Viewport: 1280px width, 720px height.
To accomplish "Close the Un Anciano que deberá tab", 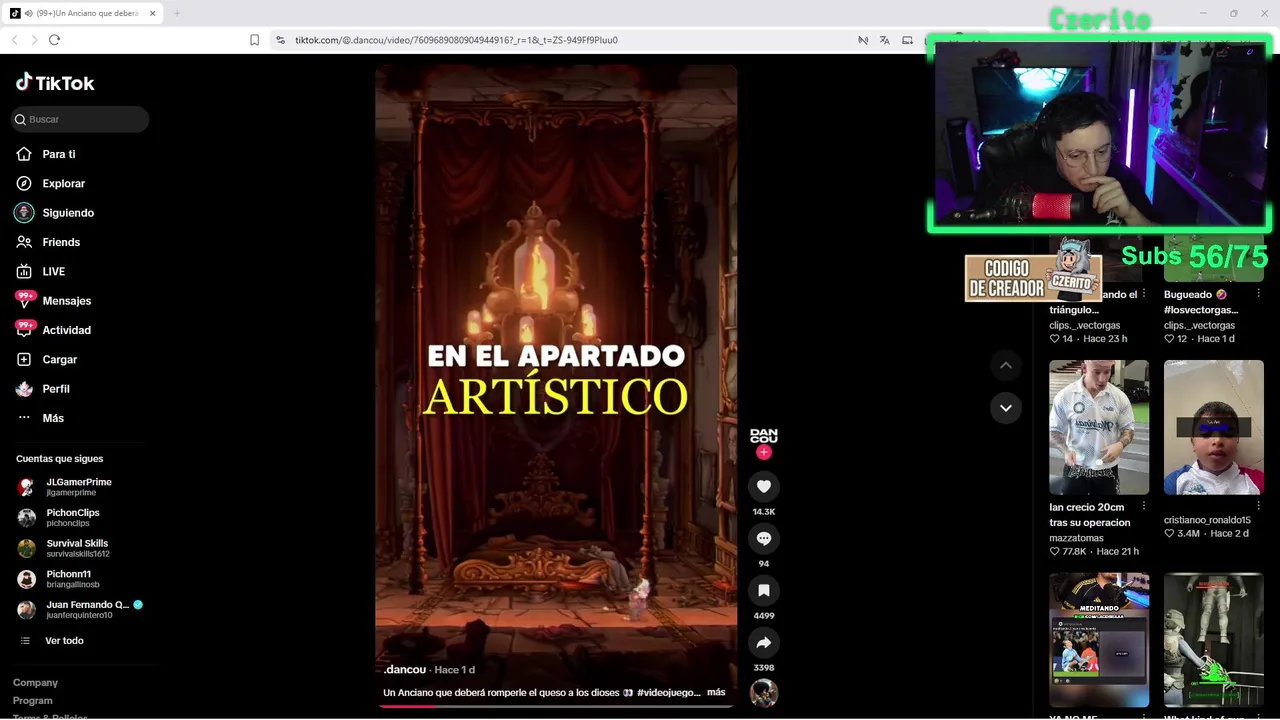I will [153, 13].
